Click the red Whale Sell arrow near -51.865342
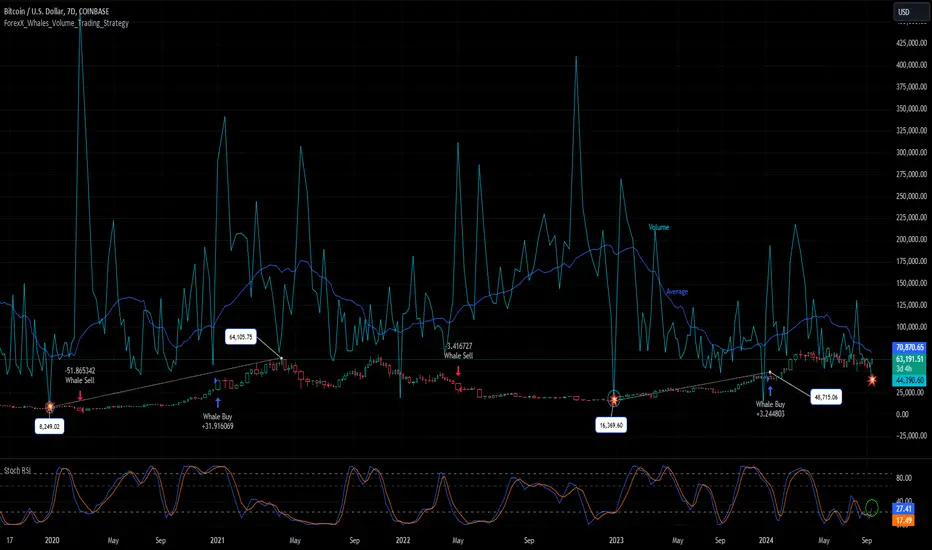This screenshot has width=932, height=550. pyautogui.click(x=80, y=395)
